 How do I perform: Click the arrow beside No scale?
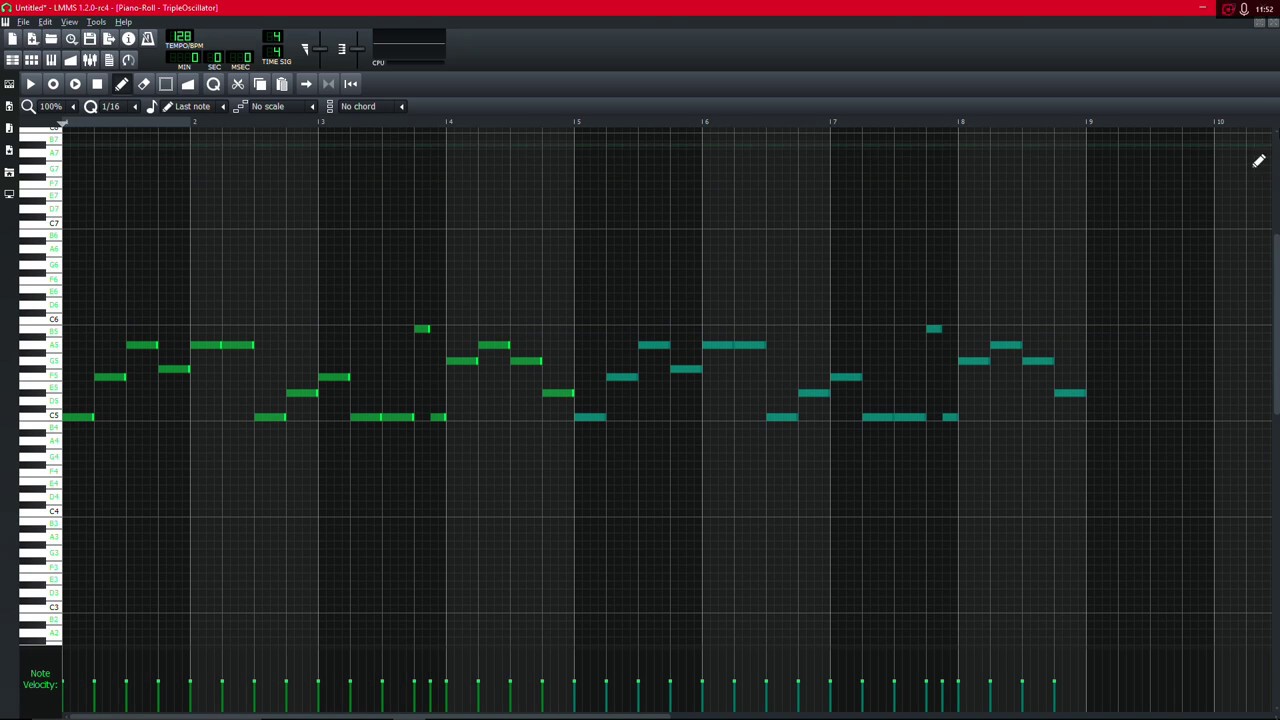(x=312, y=107)
